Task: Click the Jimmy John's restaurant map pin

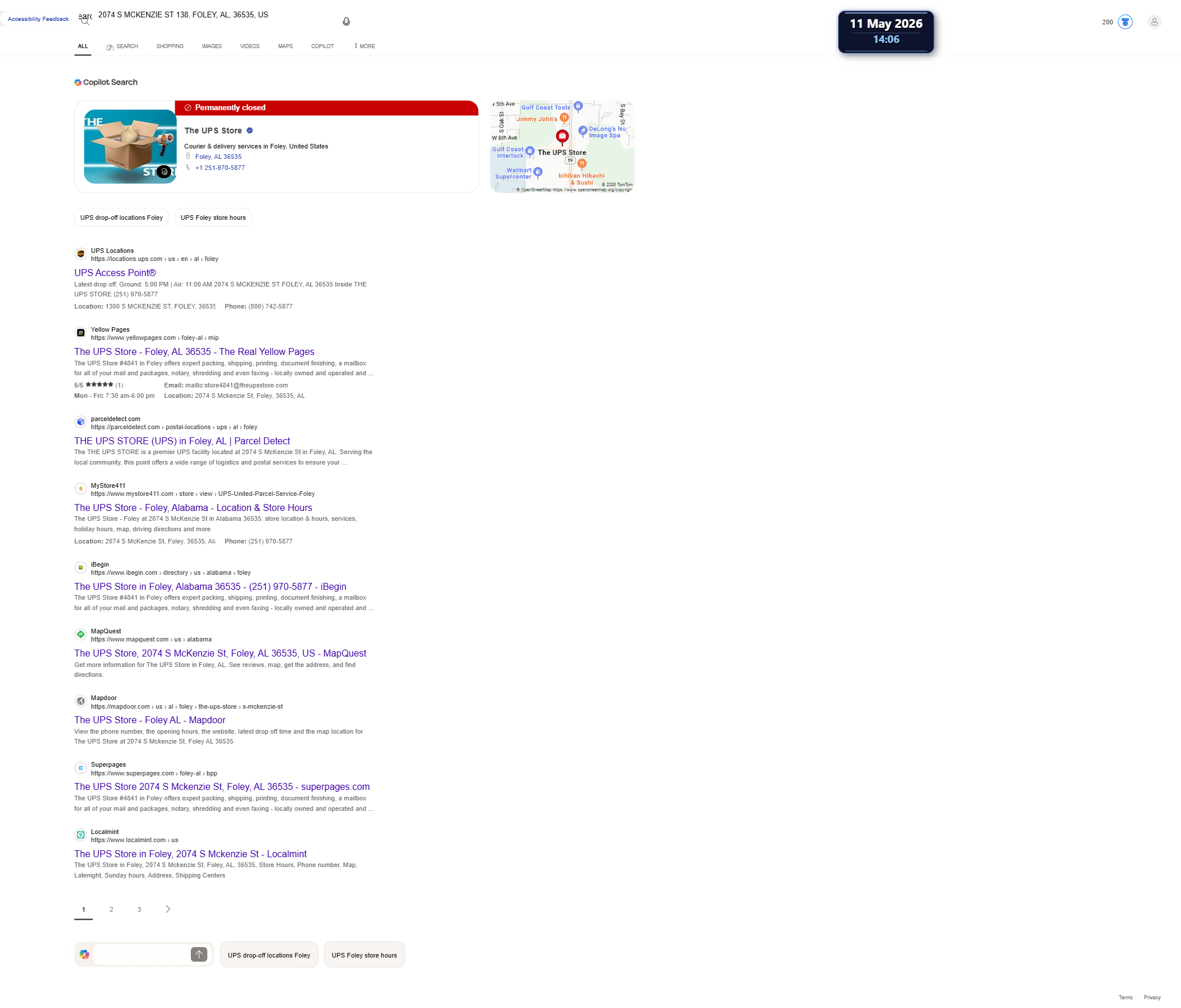Action: 564,118
